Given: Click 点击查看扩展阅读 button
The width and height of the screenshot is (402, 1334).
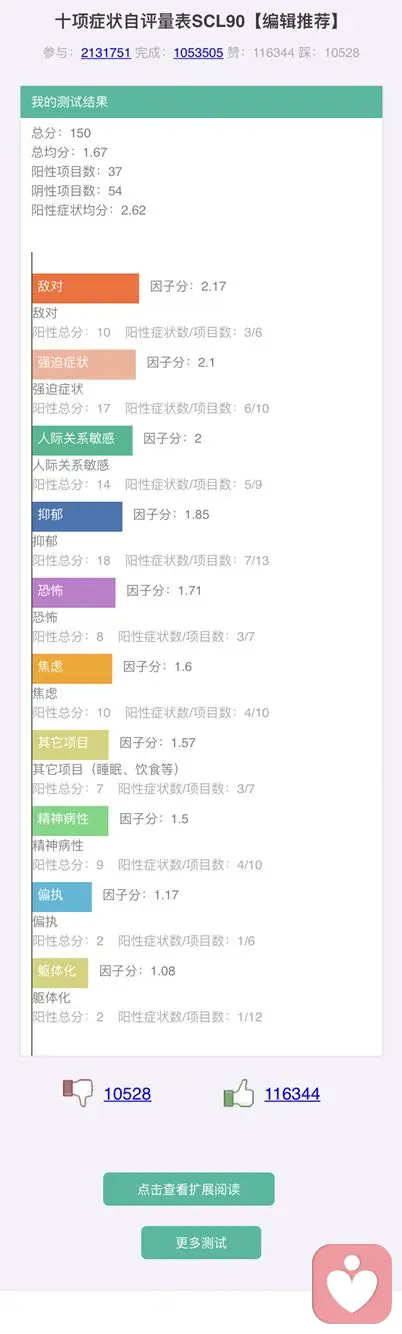Looking at the screenshot, I should click(188, 1189).
